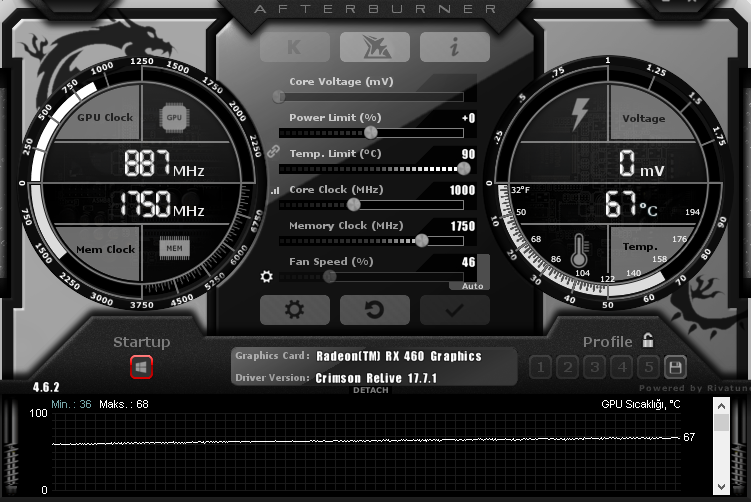Click the monitor graph scrollbar thumb
The image size is (751, 502).
click(x=721, y=422)
